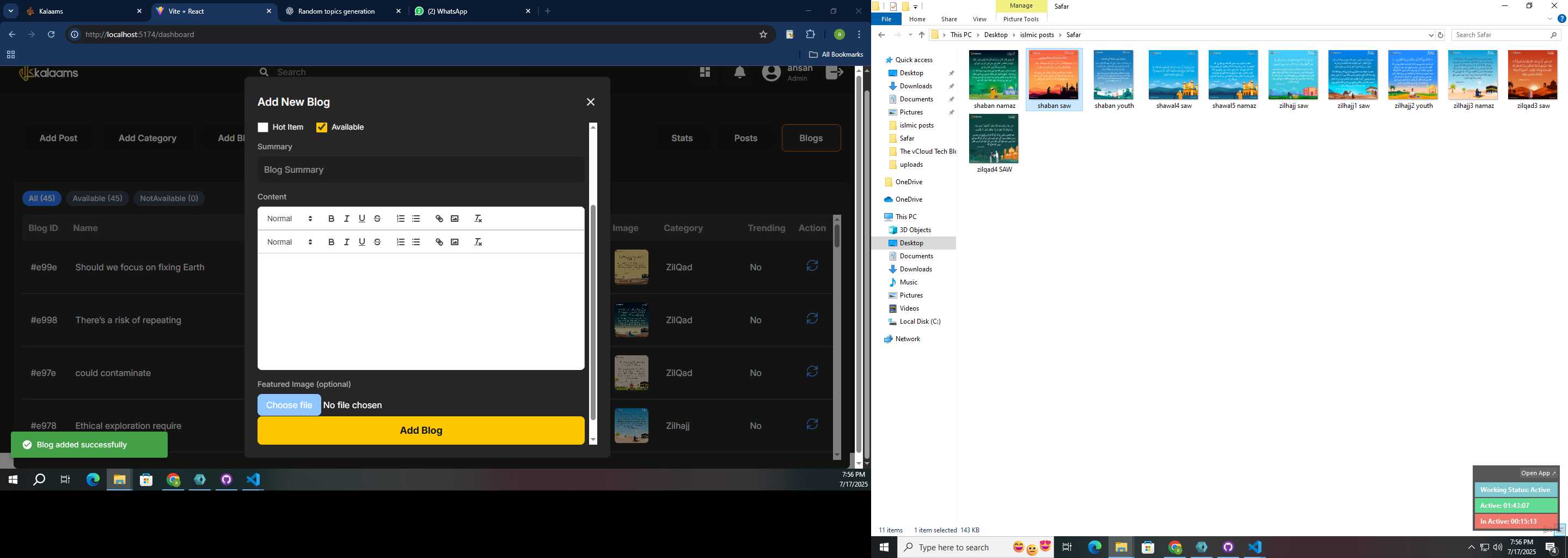Click the NotAvailable (0) filter chip
Viewport: 1568px width, 558px height.
point(169,198)
